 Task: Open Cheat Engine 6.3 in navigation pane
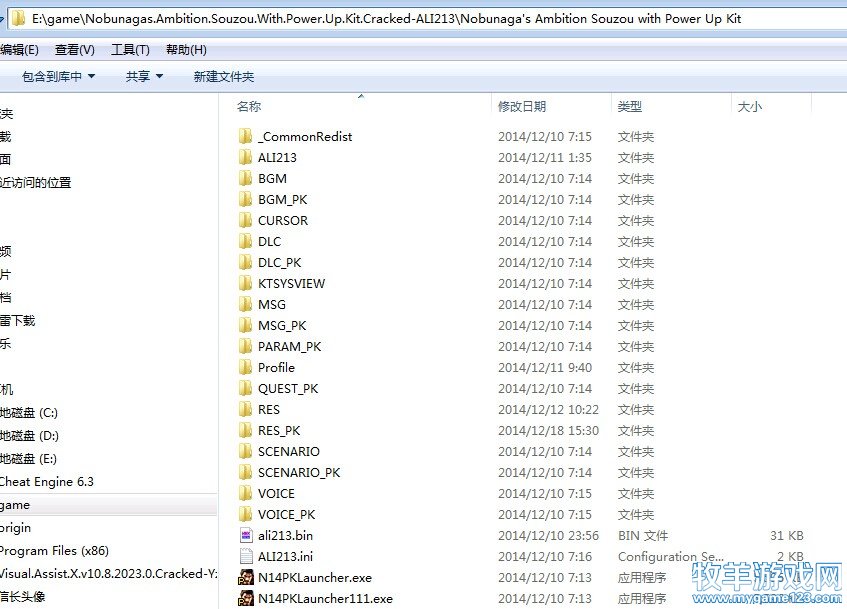(46, 481)
